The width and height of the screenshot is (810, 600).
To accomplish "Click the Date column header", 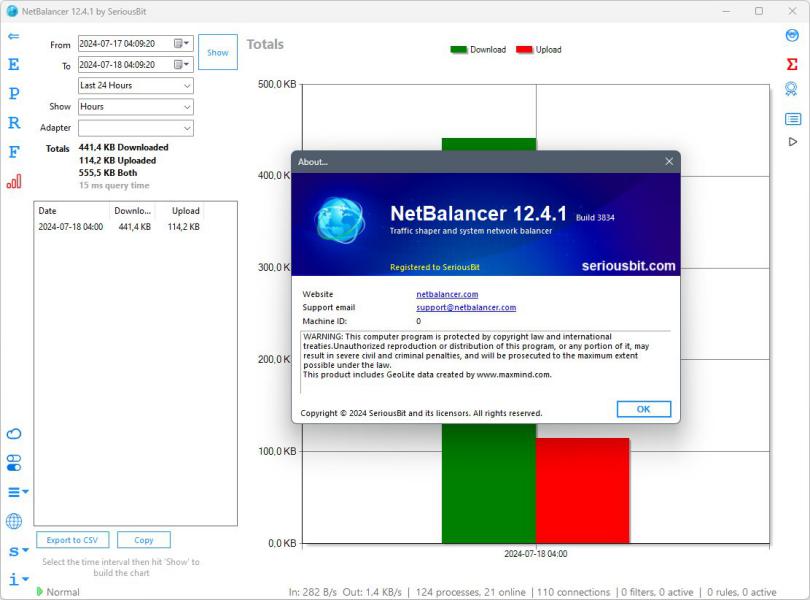I will click(72, 211).
